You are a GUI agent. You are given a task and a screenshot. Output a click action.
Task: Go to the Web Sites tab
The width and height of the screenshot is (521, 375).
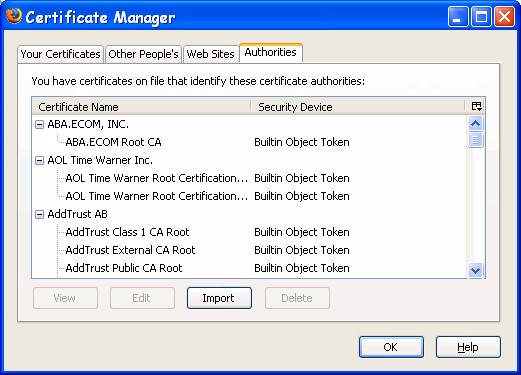[211, 54]
